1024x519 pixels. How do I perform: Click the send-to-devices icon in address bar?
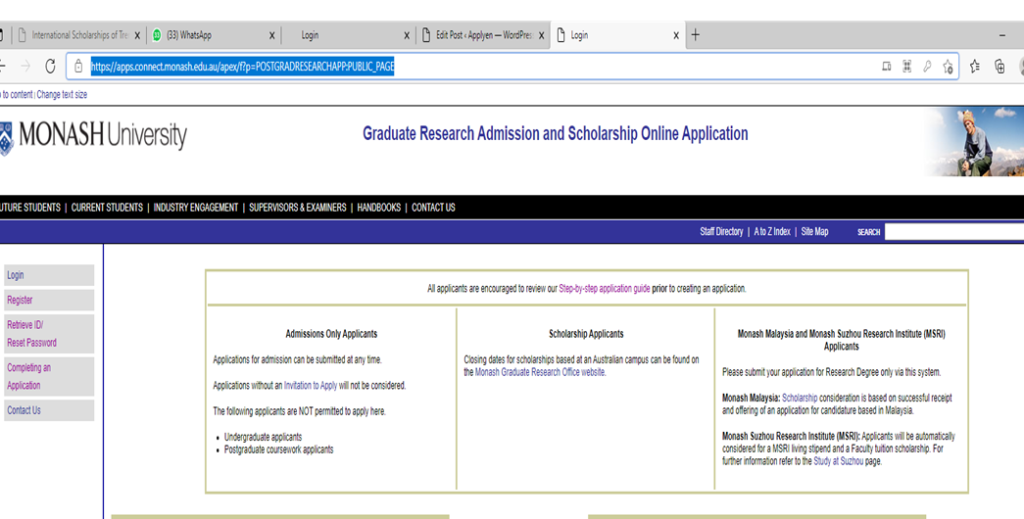click(x=886, y=66)
